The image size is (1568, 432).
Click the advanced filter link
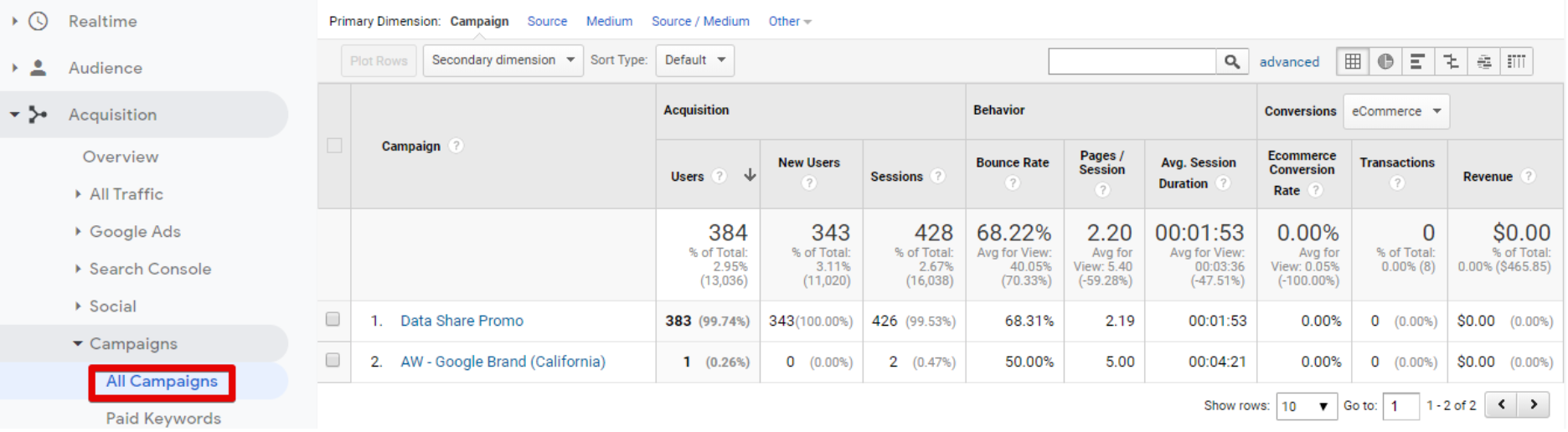point(1289,62)
